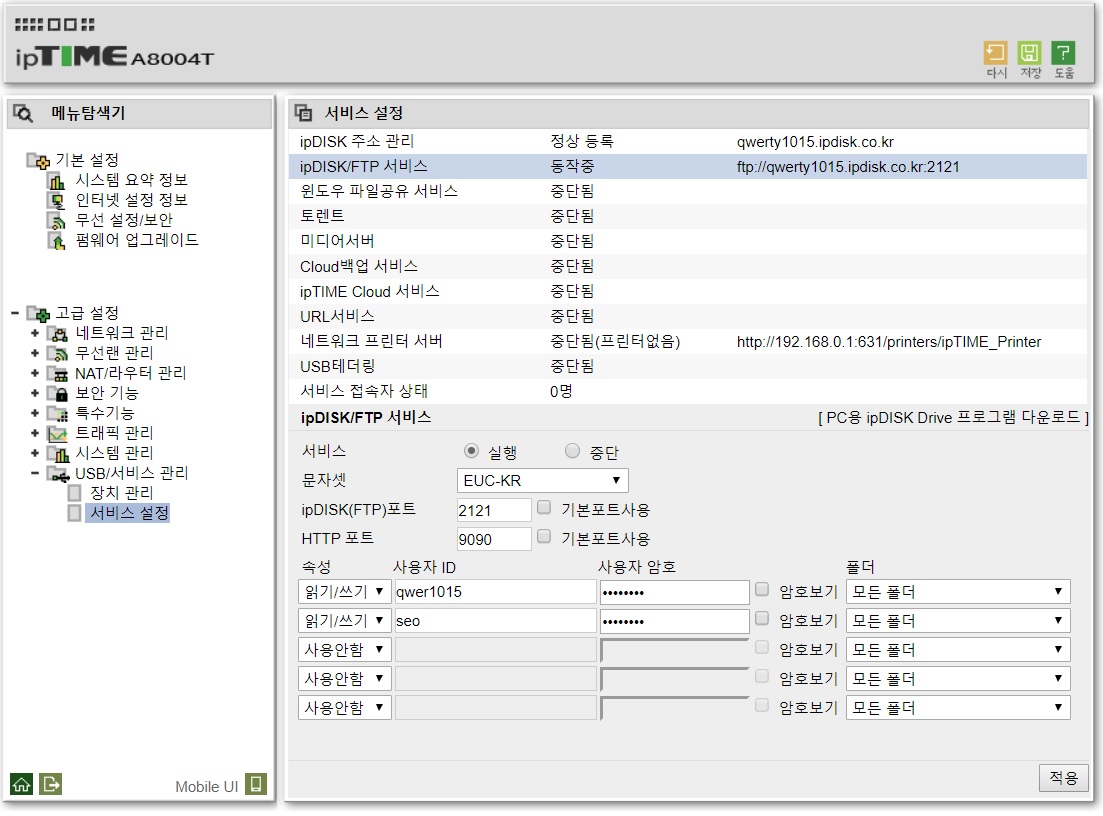1103x816 pixels.
Task: Click the 다시 (refresh) icon
Action: [995, 53]
